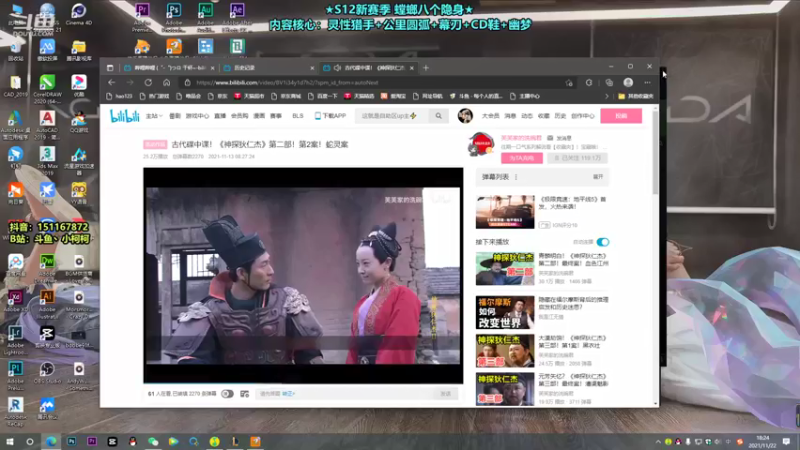Toggle autoplay next switch

tap(603, 242)
